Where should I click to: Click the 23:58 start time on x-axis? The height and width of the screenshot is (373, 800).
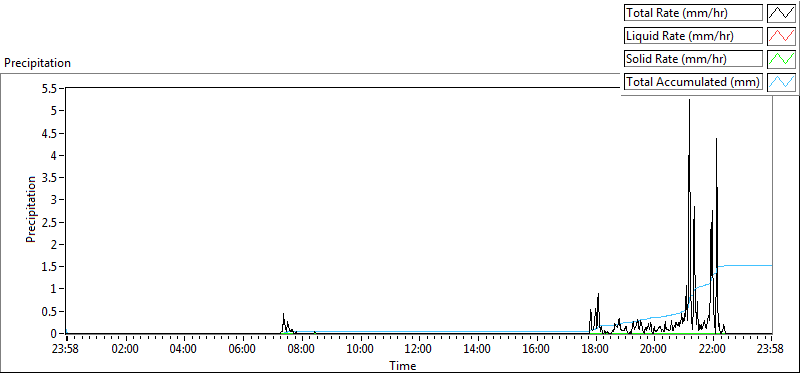pos(66,350)
